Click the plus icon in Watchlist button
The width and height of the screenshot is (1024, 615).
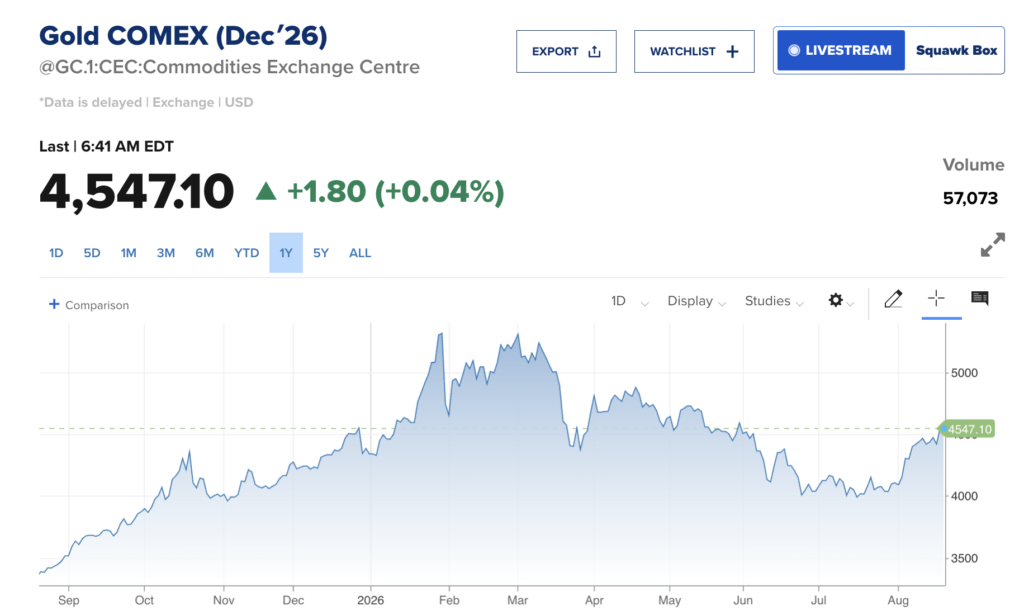point(732,52)
